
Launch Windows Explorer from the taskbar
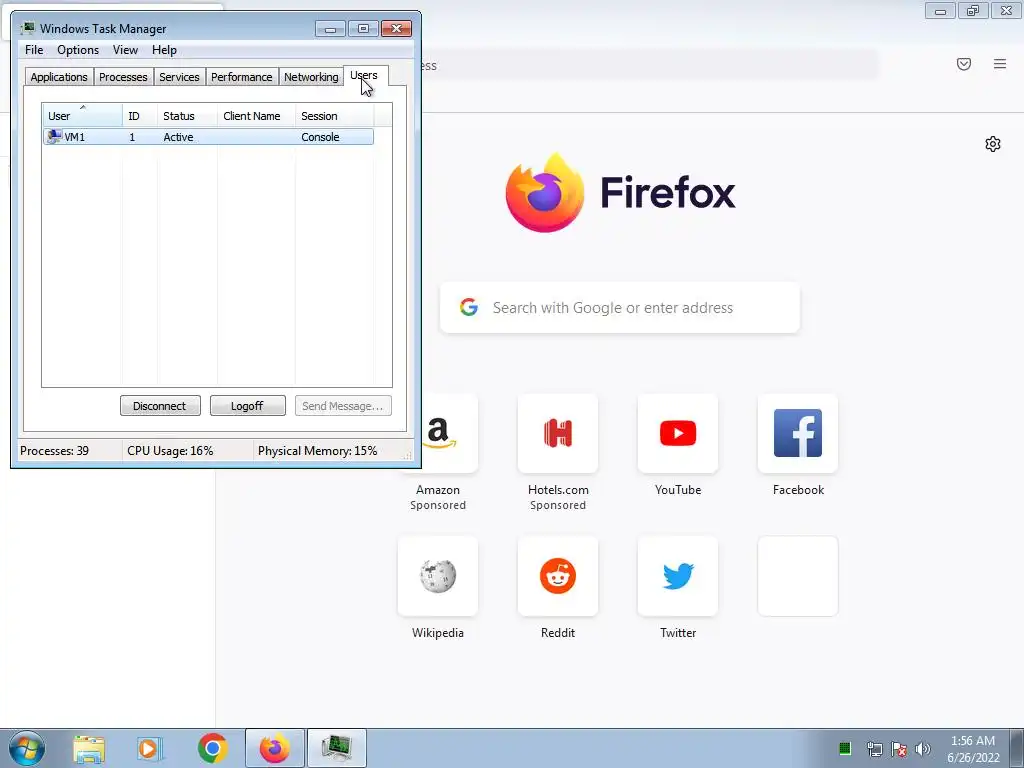click(89, 748)
